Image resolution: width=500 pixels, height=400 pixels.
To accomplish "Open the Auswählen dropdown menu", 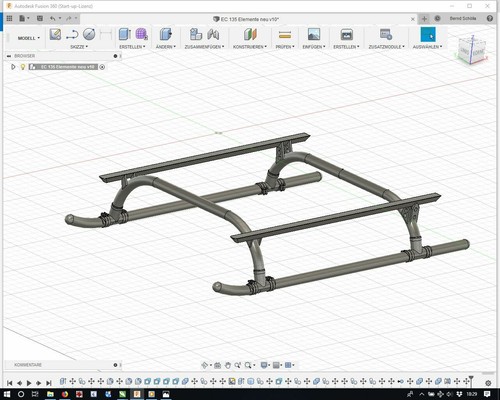I will coord(427,47).
